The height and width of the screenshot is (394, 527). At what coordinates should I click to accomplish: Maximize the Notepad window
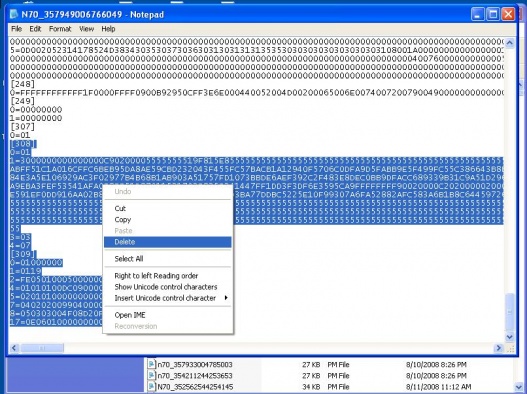click(493, 14)
